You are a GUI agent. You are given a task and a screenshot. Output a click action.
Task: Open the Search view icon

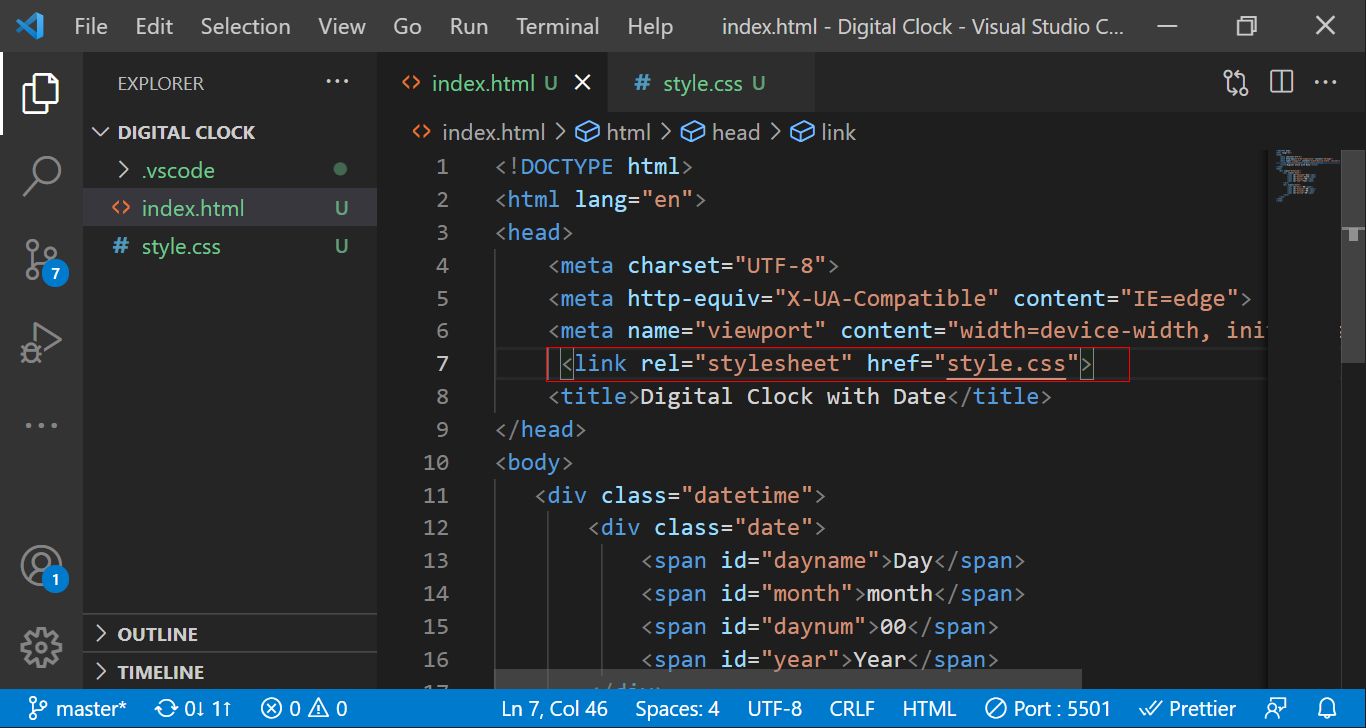(x=41, y=176)
